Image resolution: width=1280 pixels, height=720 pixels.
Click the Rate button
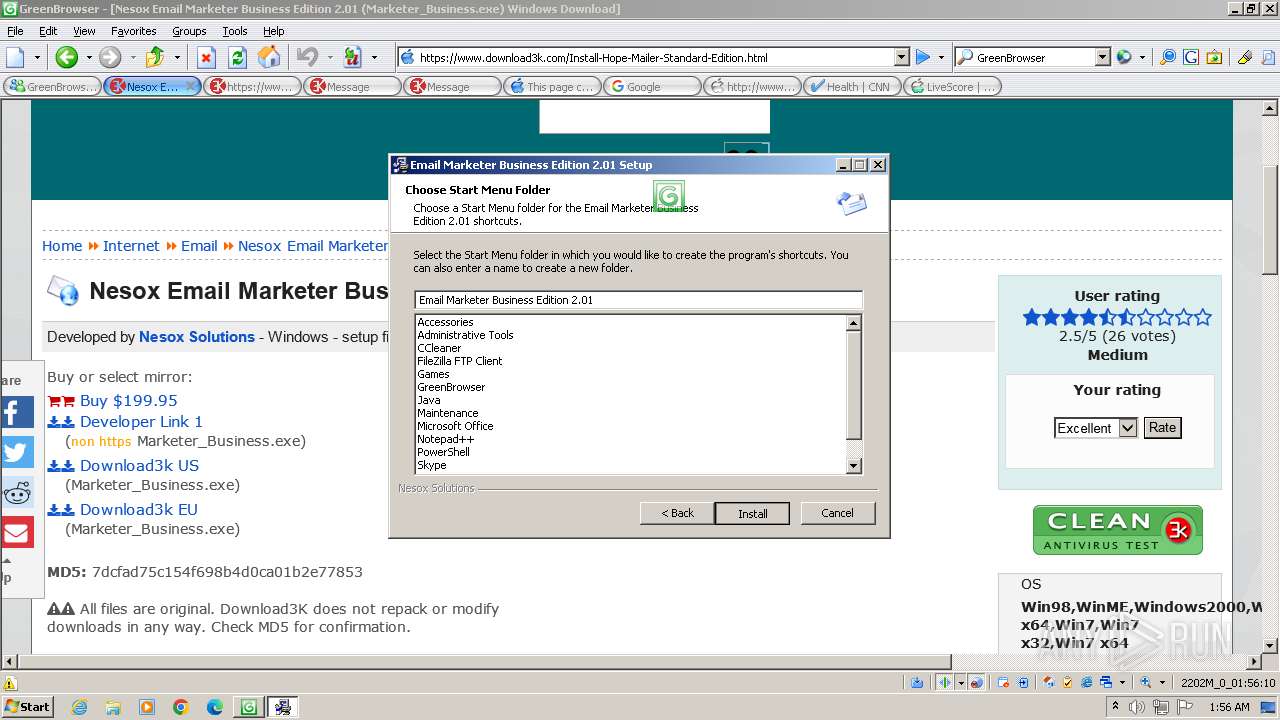click(x=1162, y=427)
